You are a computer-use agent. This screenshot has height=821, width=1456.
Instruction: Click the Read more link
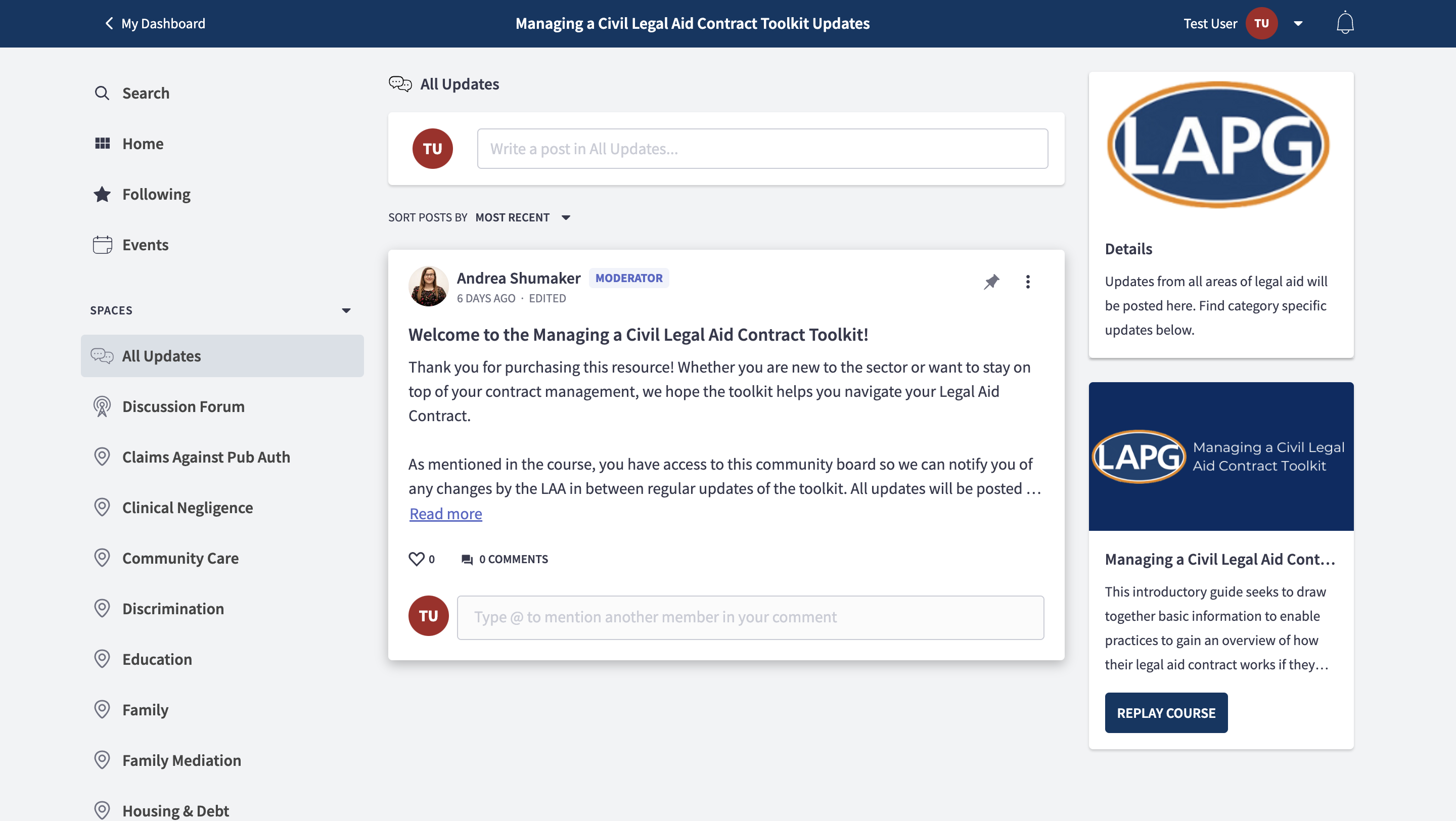coord(445,514)
